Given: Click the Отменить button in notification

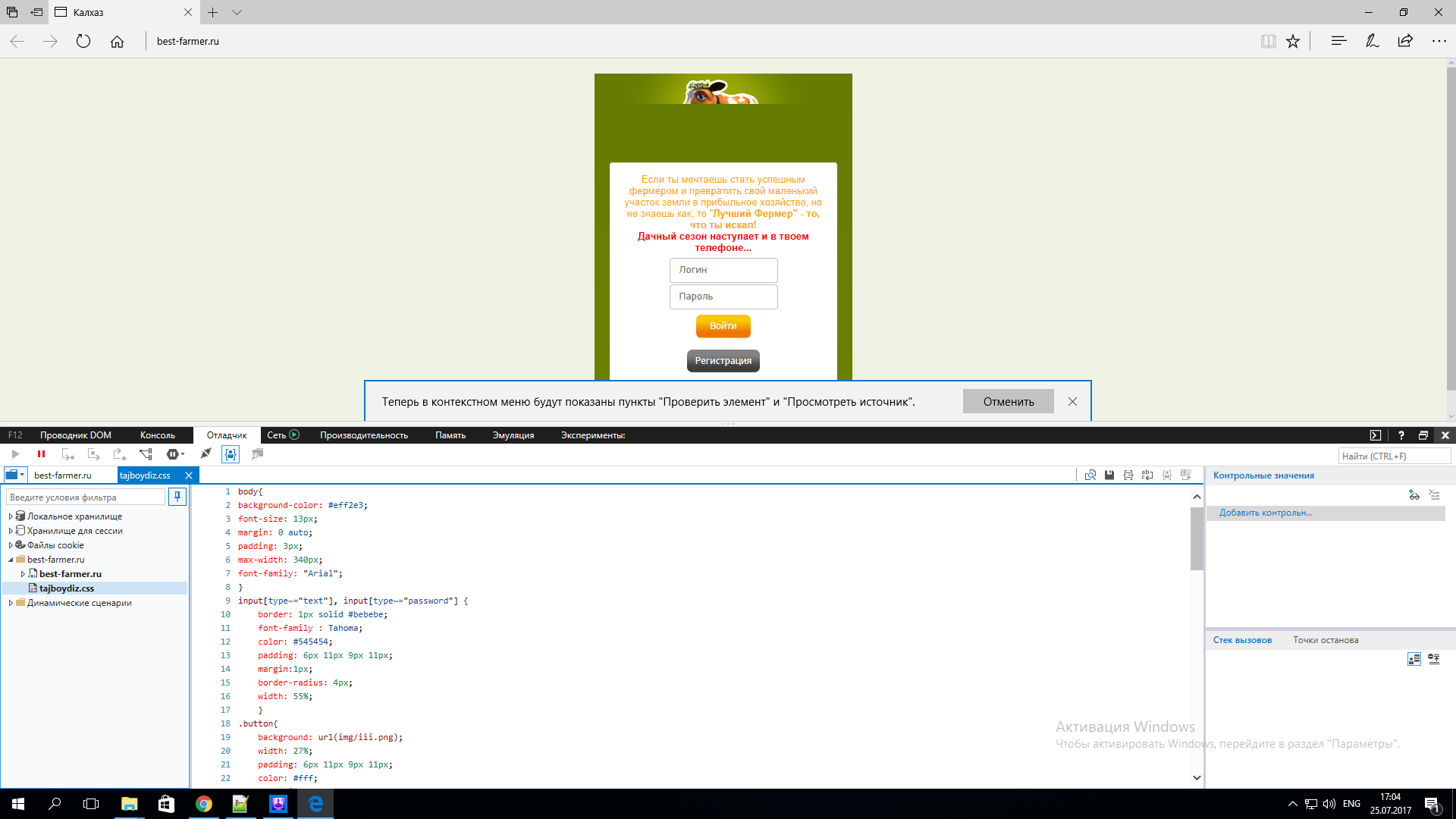Looking at the screenshot, I should point(1009,401).
